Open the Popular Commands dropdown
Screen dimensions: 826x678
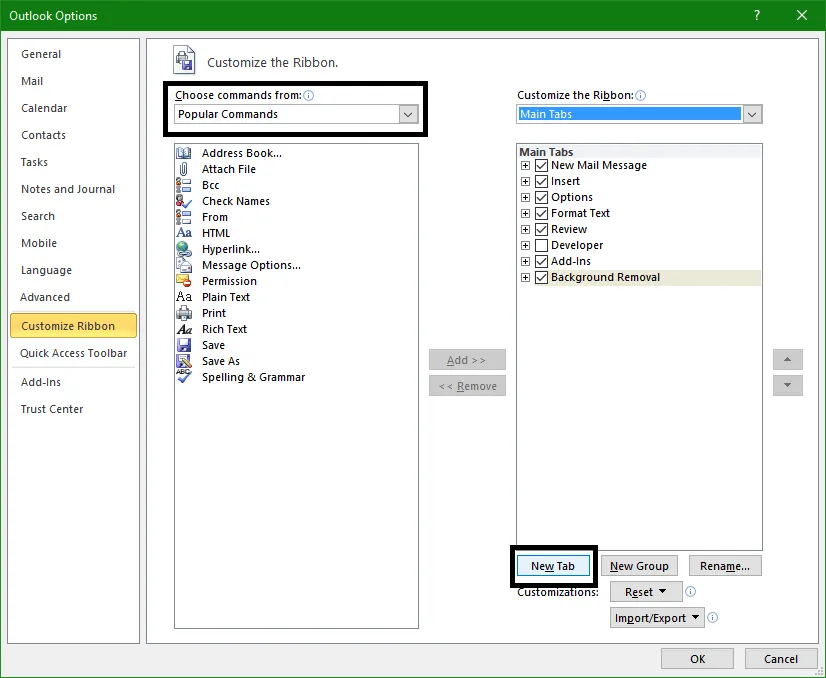point(408,114)
